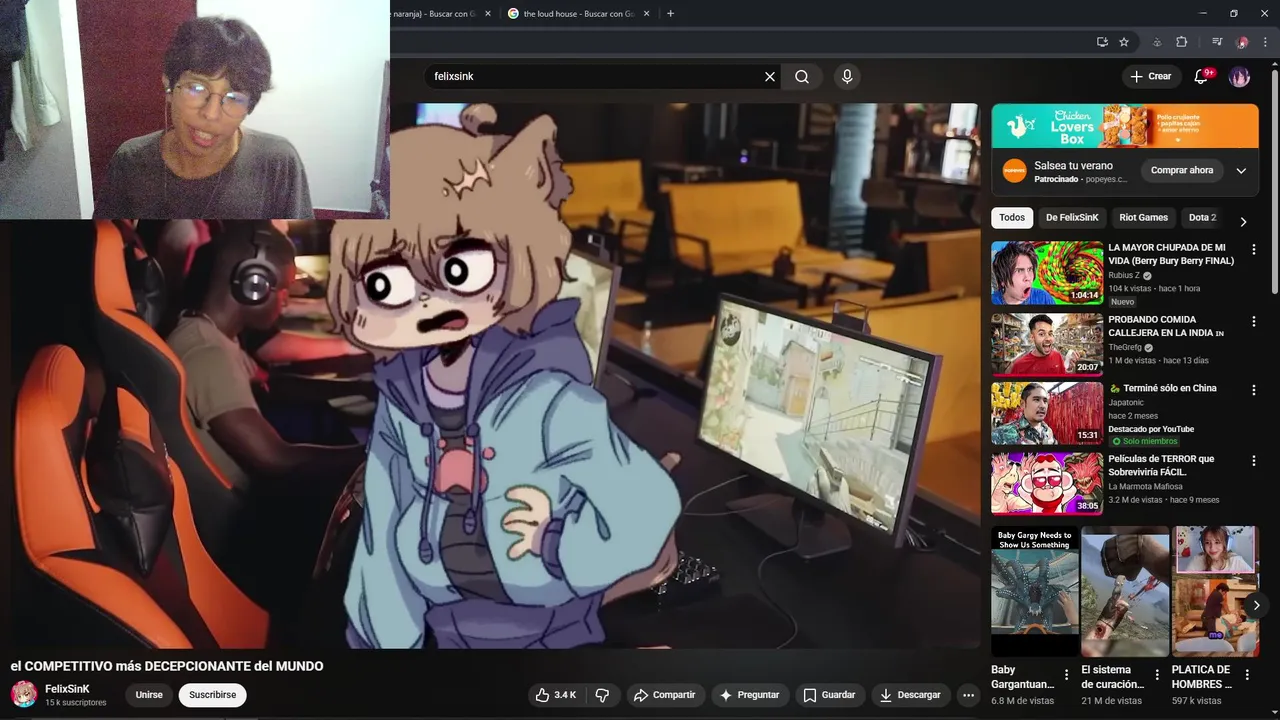Open PROBANDO COMIDA CALLEJERA video thumbnail
The height and width of the screenshot is (720, 1280).
[1047, 344]
